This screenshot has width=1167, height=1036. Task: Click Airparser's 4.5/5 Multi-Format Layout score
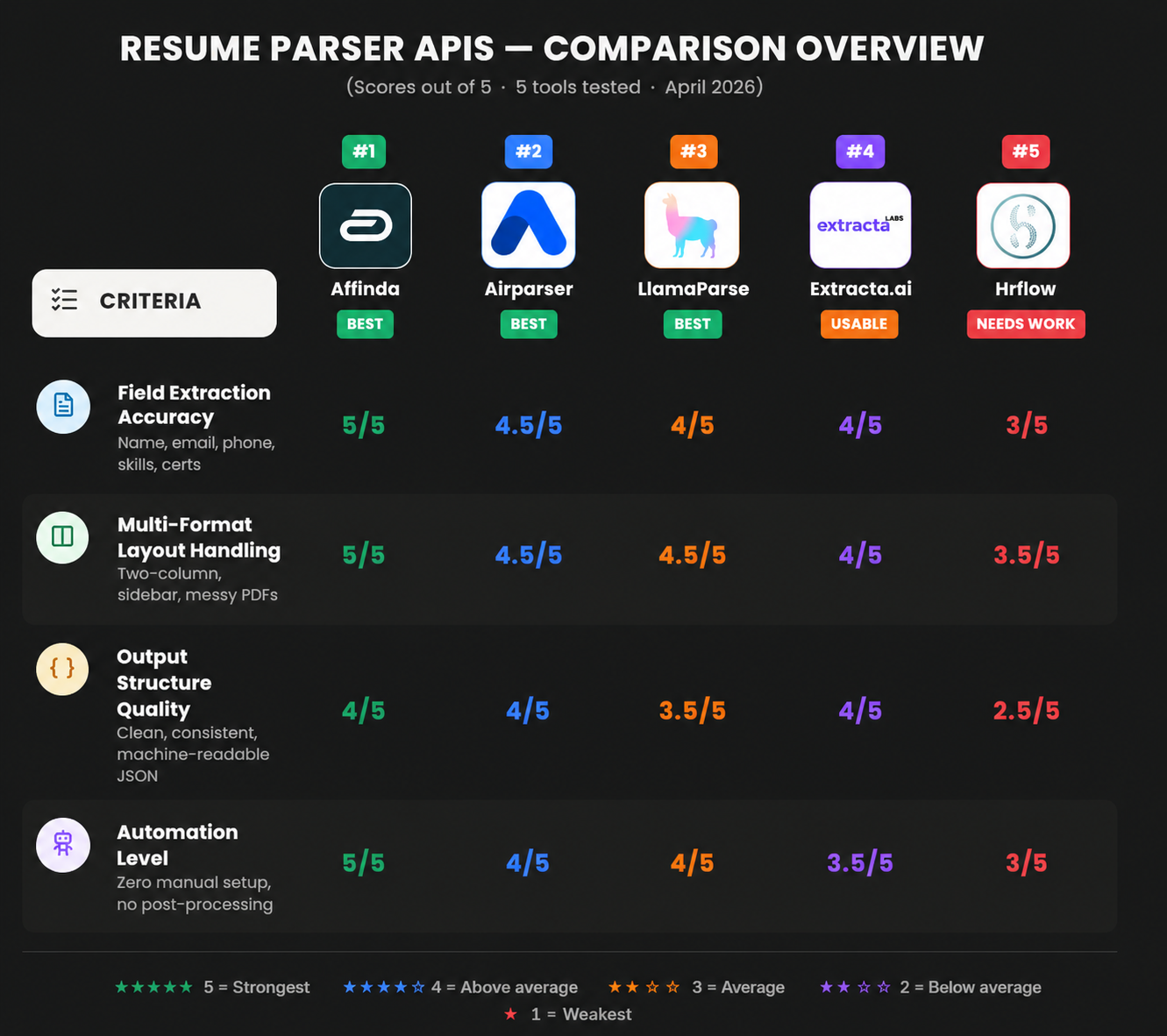(x=529, y=556)
